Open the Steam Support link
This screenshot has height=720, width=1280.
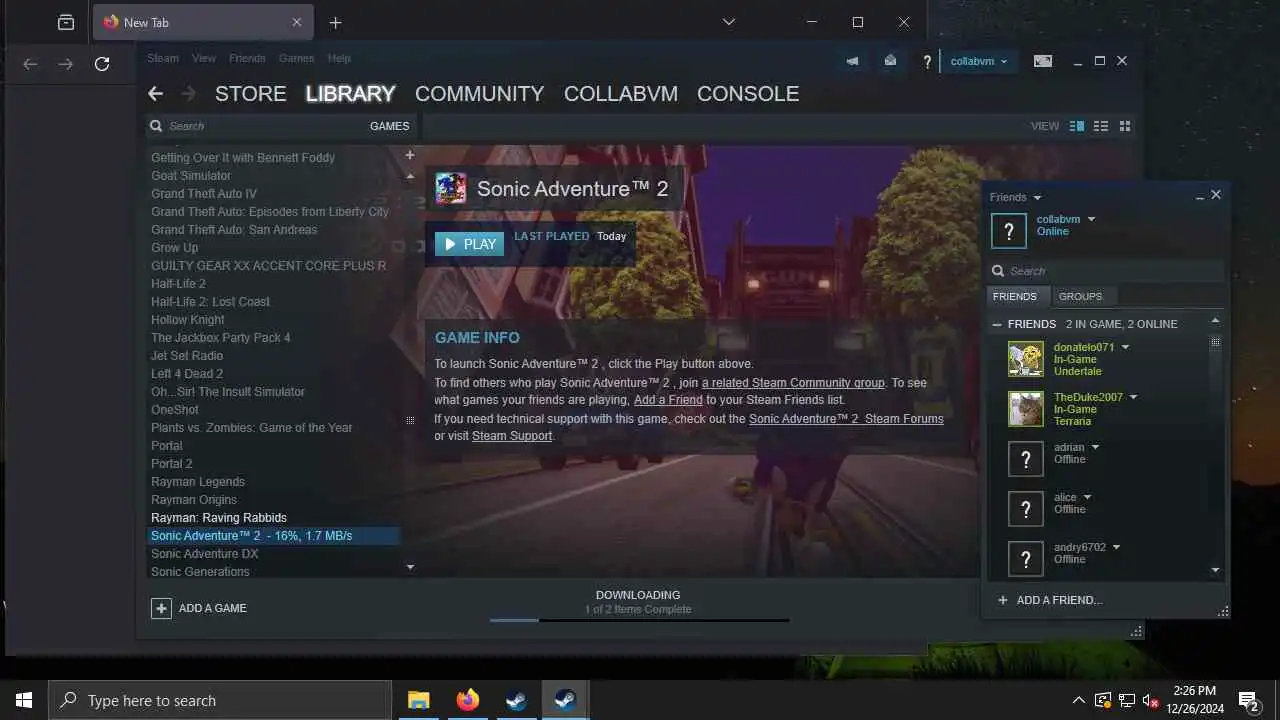pyautogui.click(x=512, y=436)
